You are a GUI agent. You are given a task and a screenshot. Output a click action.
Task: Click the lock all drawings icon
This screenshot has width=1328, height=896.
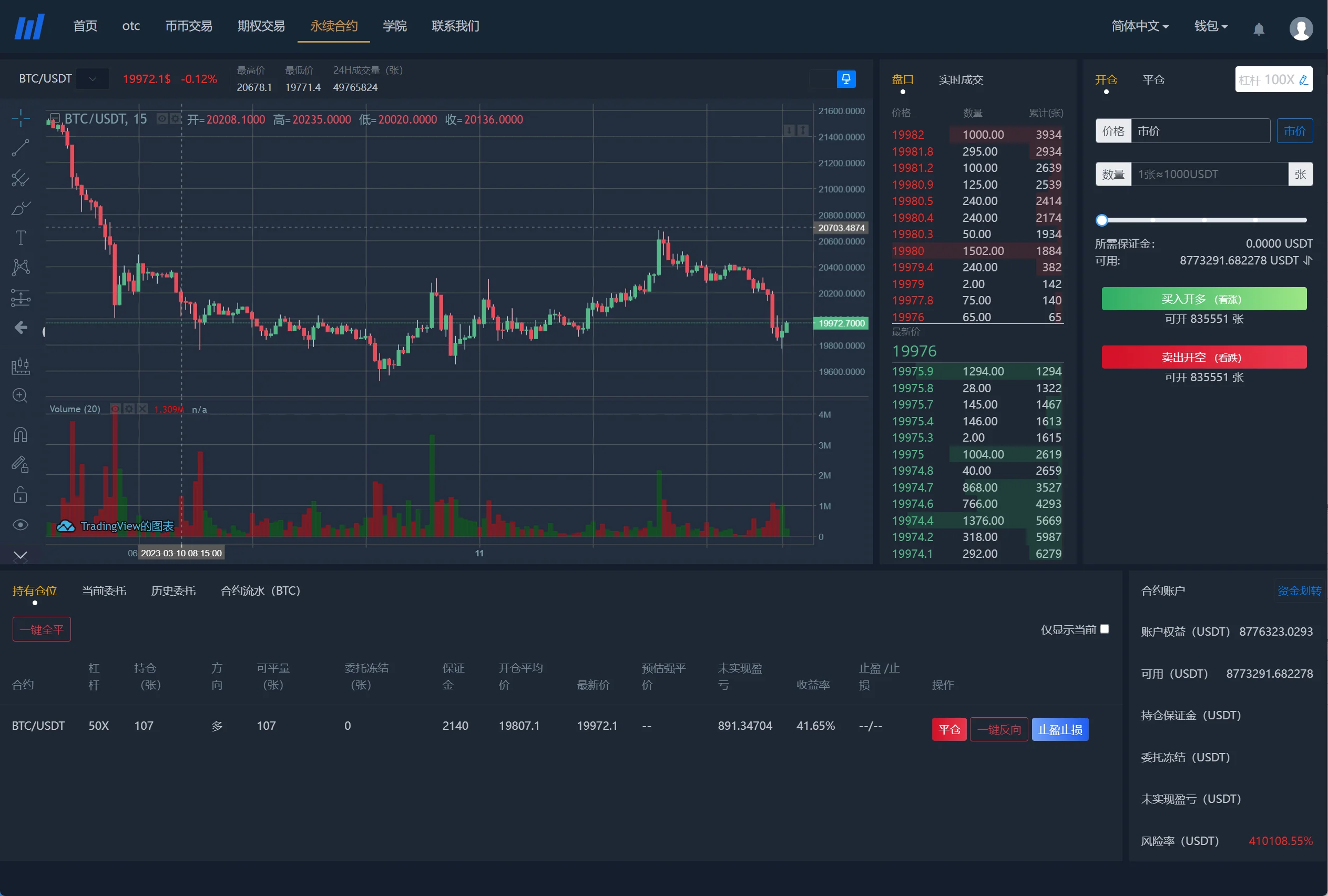click(x=21, y=495)
